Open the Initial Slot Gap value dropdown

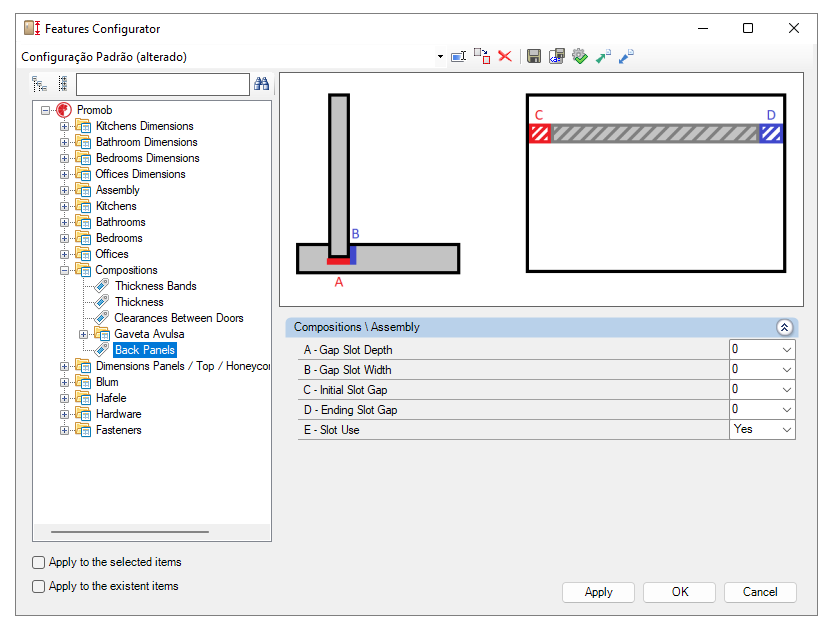pos(787,390)
